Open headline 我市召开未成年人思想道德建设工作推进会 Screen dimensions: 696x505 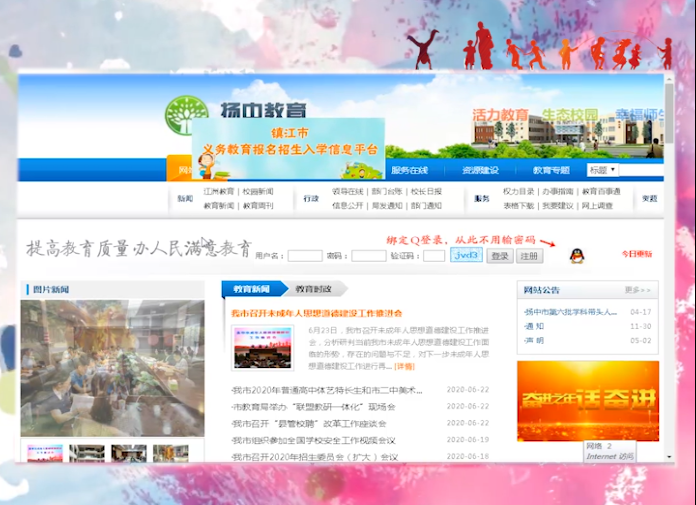click(x=316, y=313)
